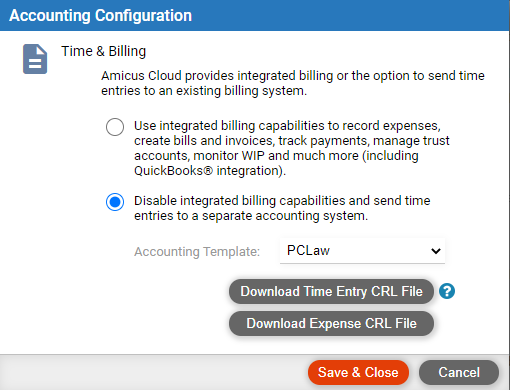Open the Accounting Template dropdown

click(362, 251)
